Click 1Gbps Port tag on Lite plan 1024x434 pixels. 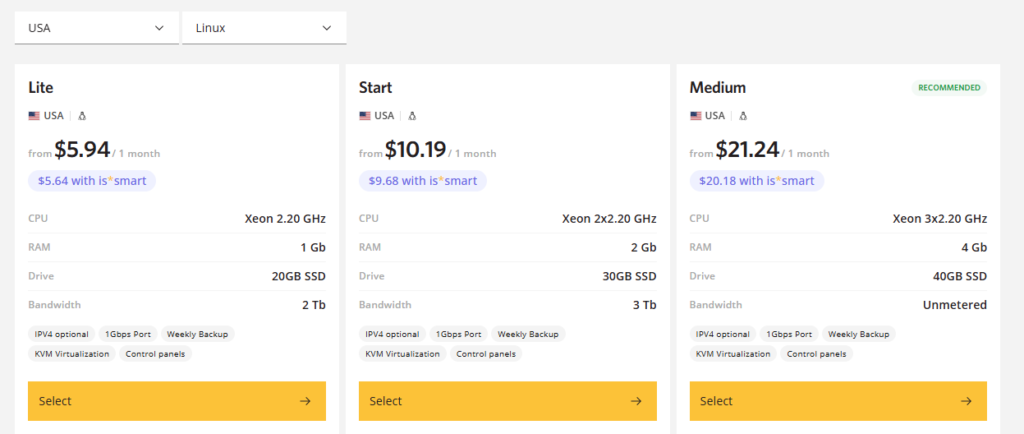coord(128,334)
